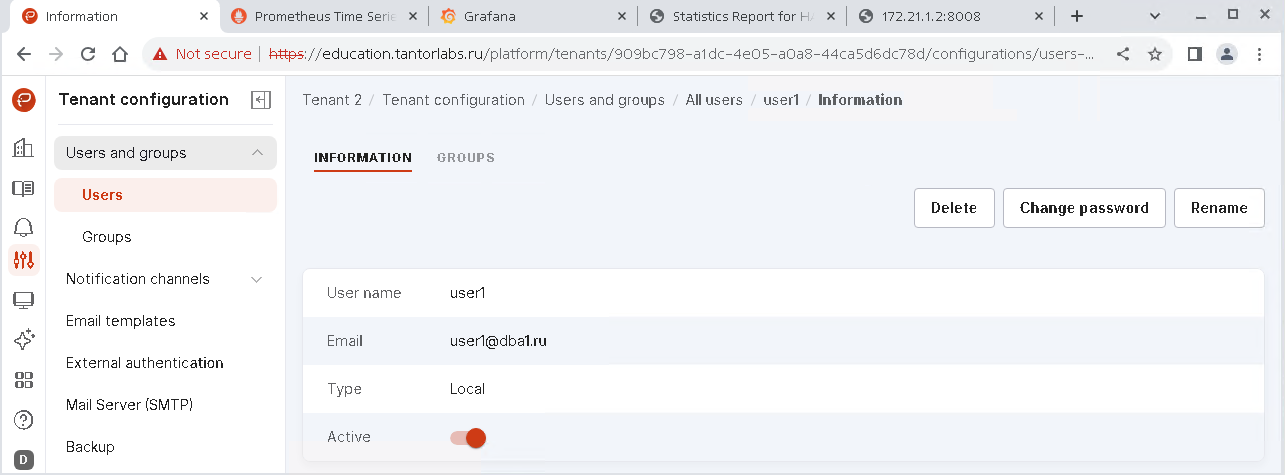Image resolution: width=1285 pixels, height=475 pixels.
Task: Toggle the Active switch for user1
Action: pos(468,437)
